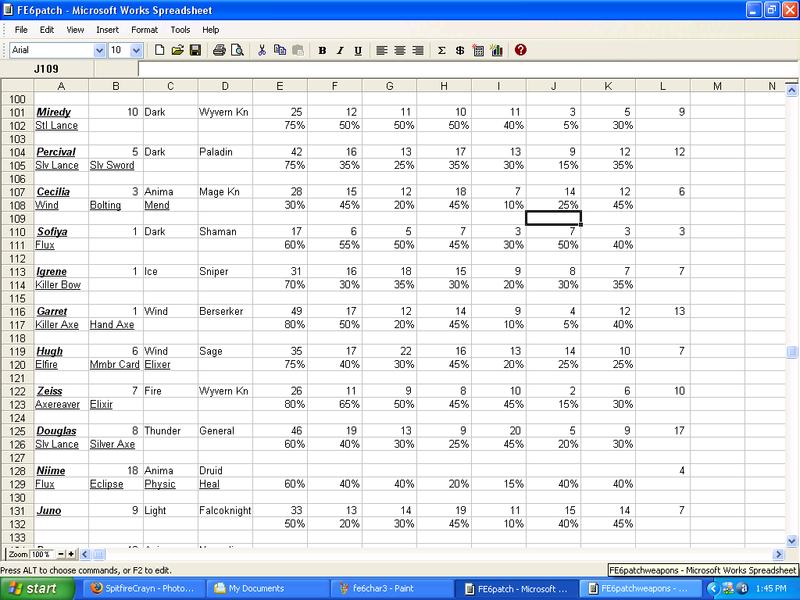Image resolution: width=800 pixels, height=600 pixels.
Task: Select the Percival cell in column A
Action: 55,152
